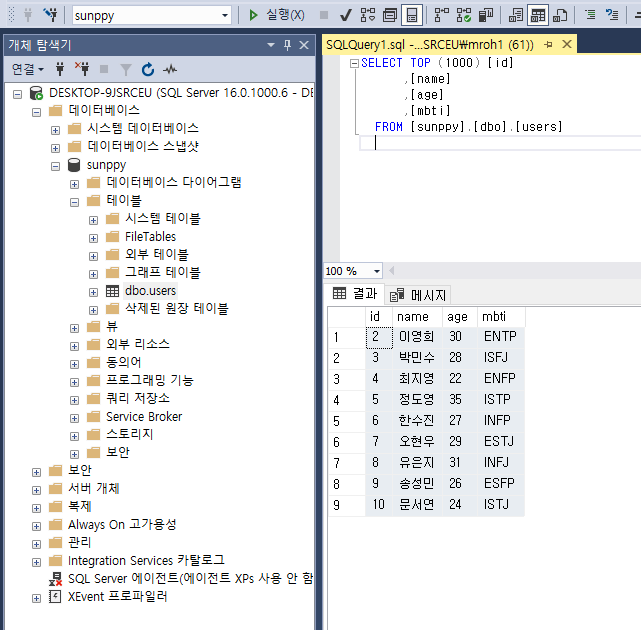Close the Object Explorer panel
641x630 pixels.
click(304, 45)
